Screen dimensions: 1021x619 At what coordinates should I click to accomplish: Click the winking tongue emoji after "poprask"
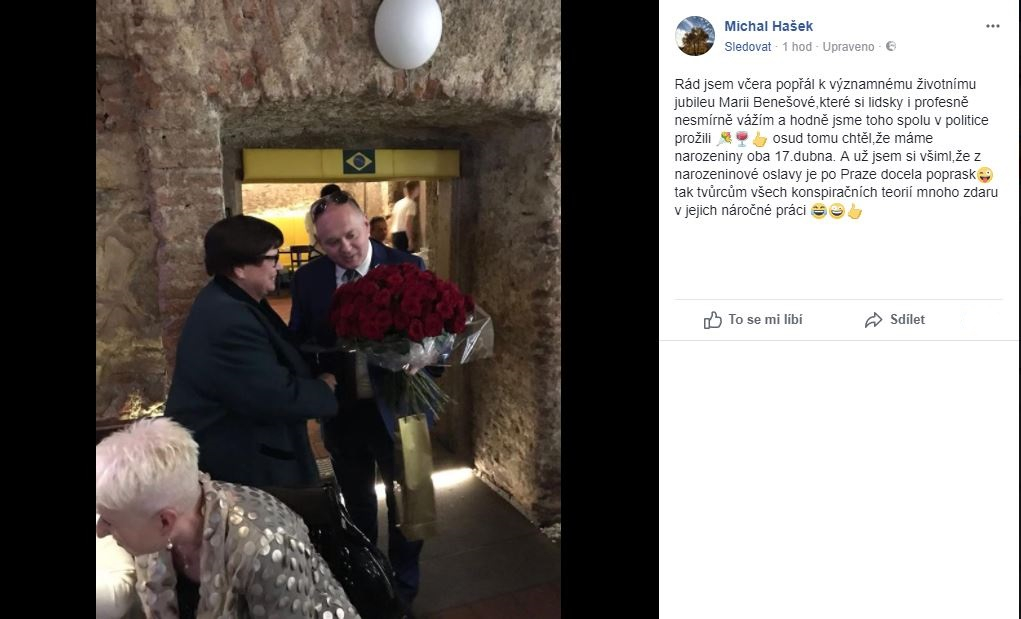tap(985, 174)
